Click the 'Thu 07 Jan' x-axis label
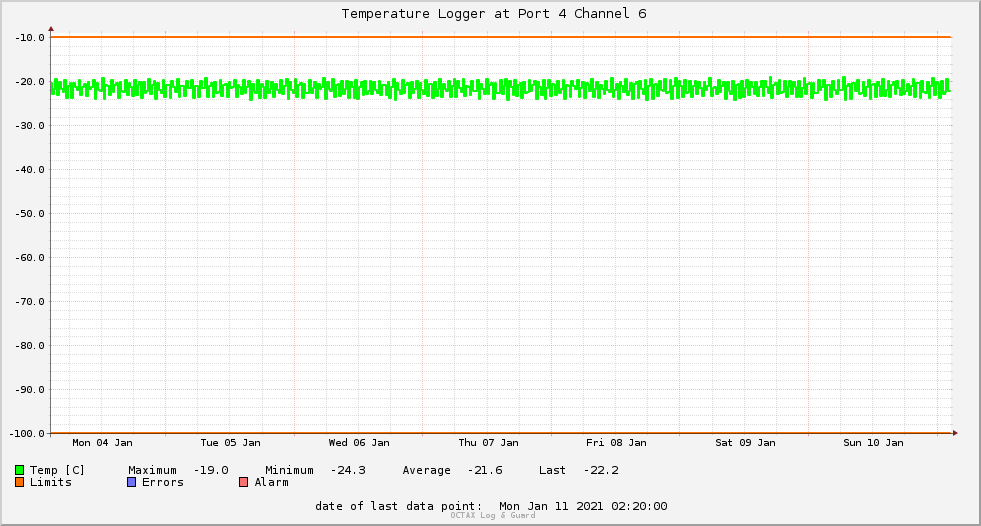 point(489,443)
